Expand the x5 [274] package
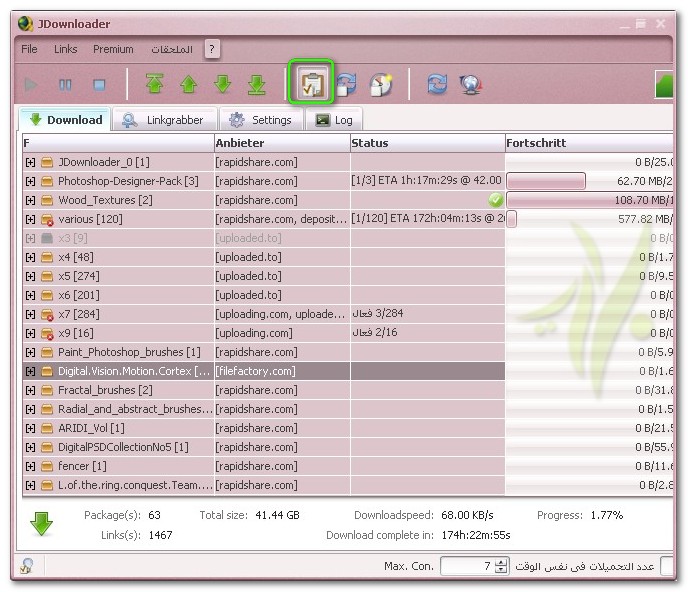Image resolution: width=688 pixels, height=592 pixels. click(30, 276)
